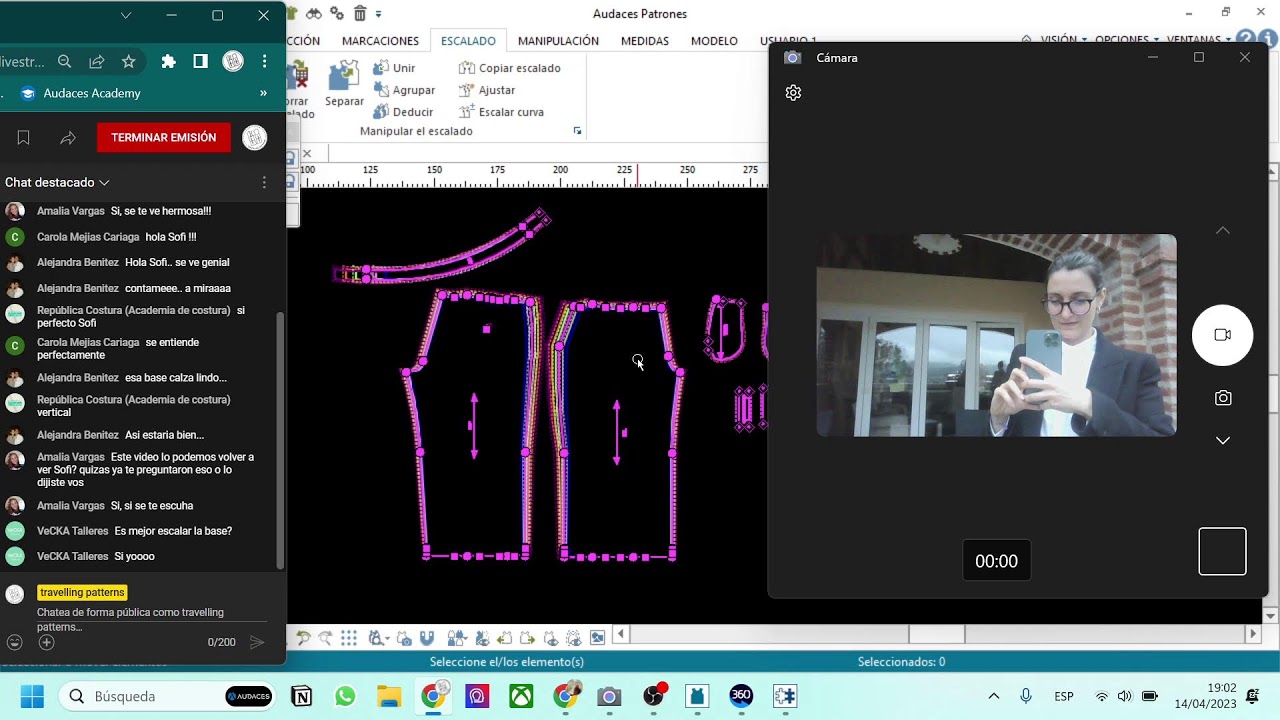Image resolution: width=1280 pixels, height=720 pixels.
Task: Click the Separar grading tool
Action: [344, 84]
